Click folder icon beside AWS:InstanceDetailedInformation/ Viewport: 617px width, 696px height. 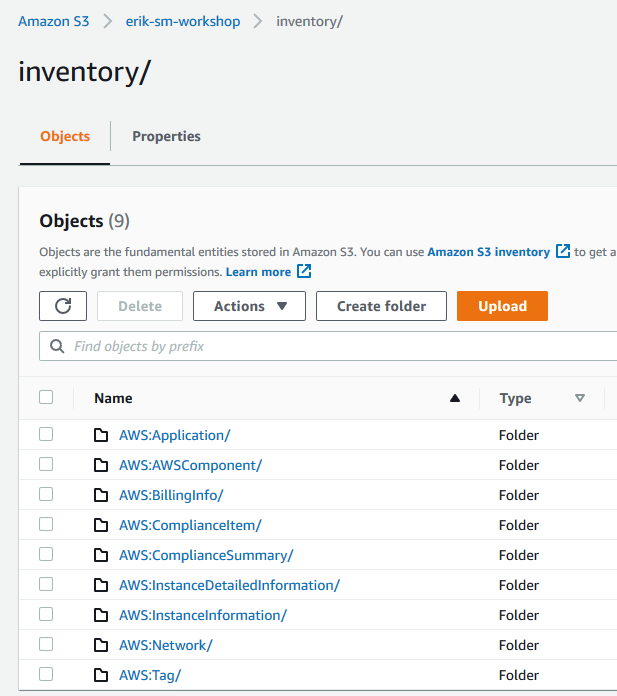pos(101,585)
